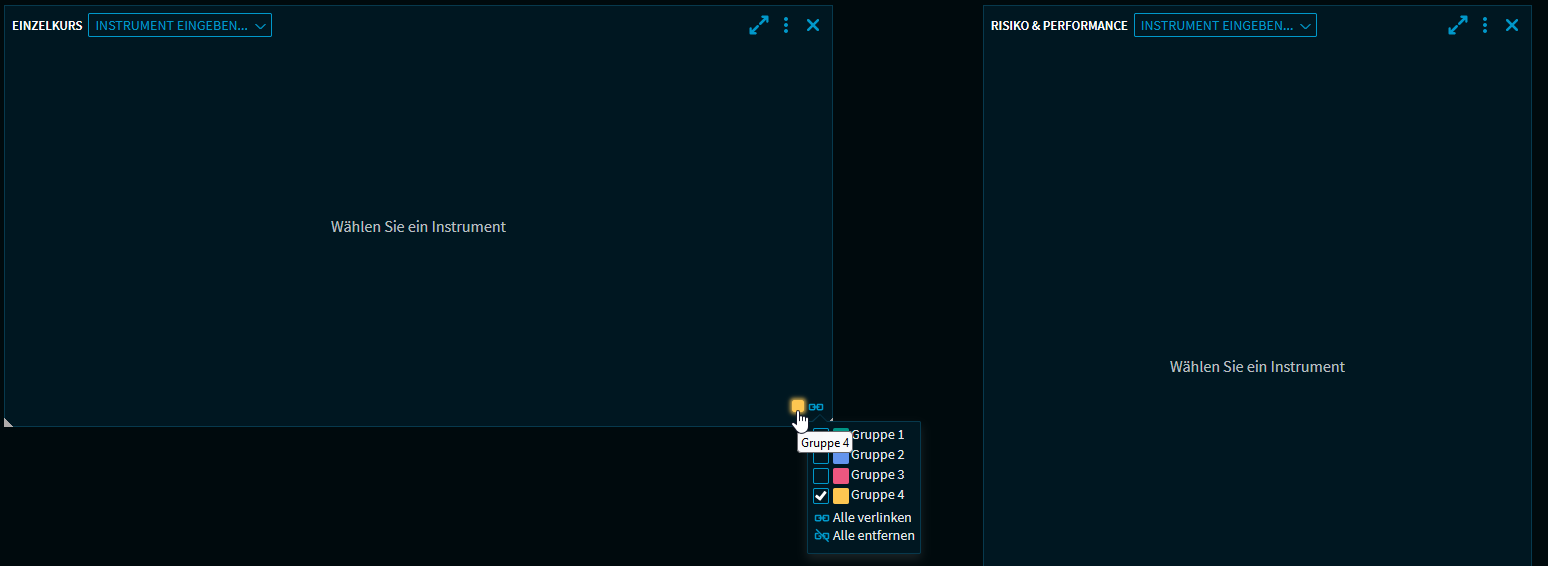Click the Einzelkurs bottom-left resize handle

pos(9,422)
